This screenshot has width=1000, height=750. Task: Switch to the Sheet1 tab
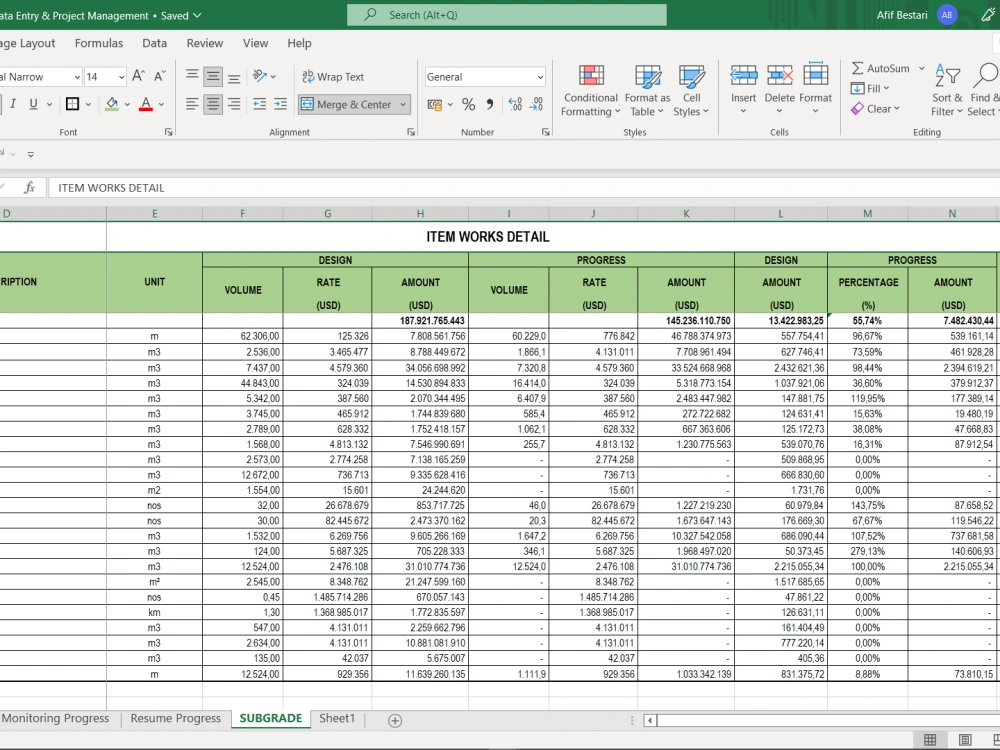click(337, 718)
